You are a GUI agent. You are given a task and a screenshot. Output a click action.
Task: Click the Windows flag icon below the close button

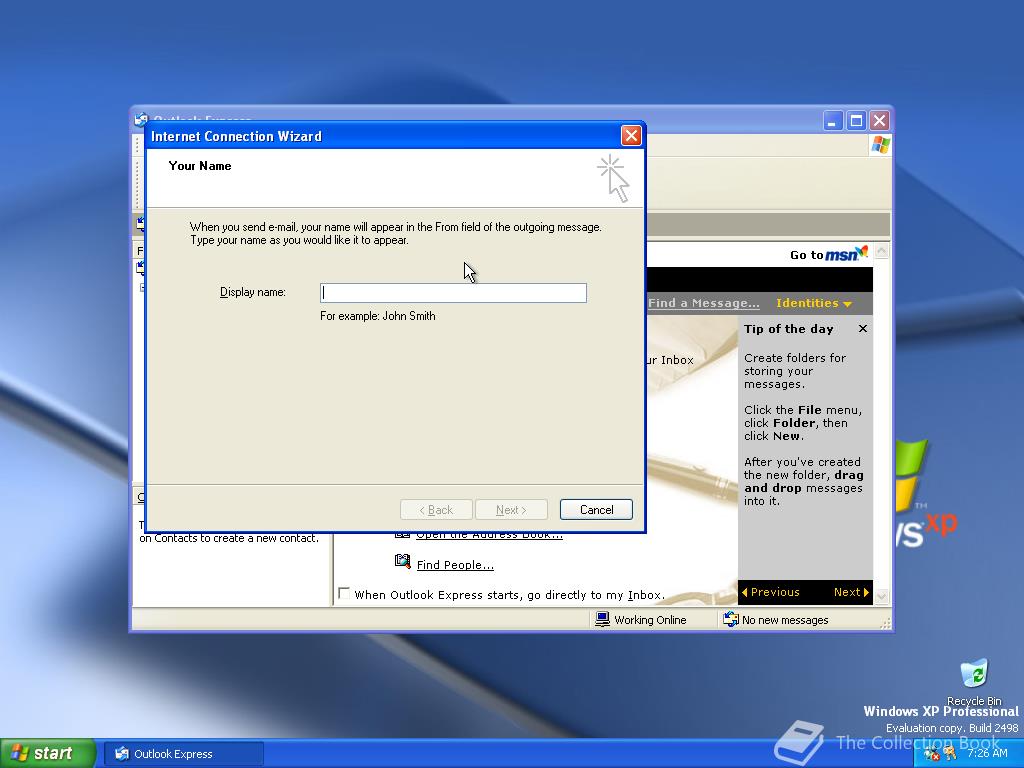[879, 144]
